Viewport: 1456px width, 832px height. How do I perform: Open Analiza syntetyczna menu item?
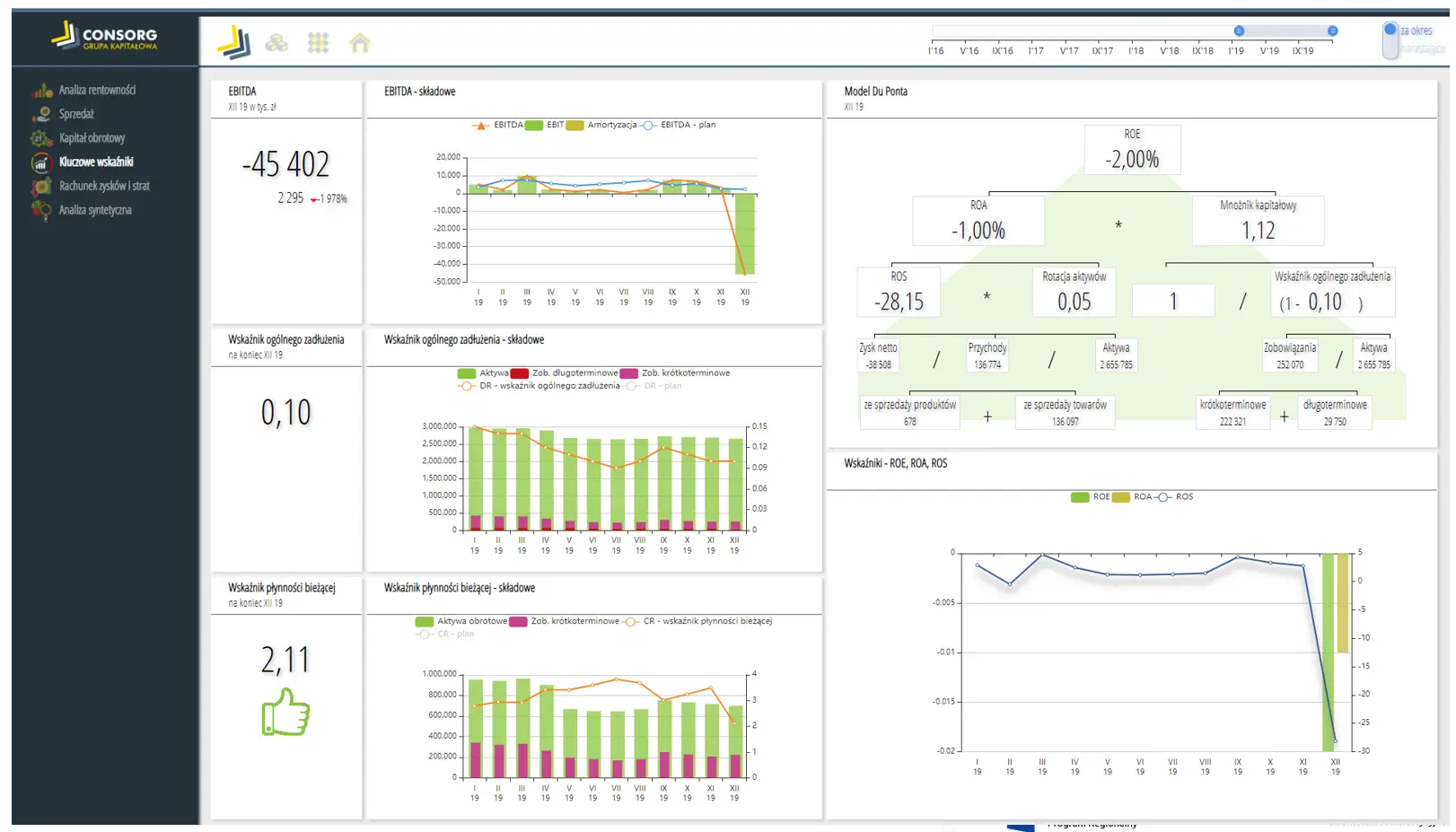coord(95,210)
